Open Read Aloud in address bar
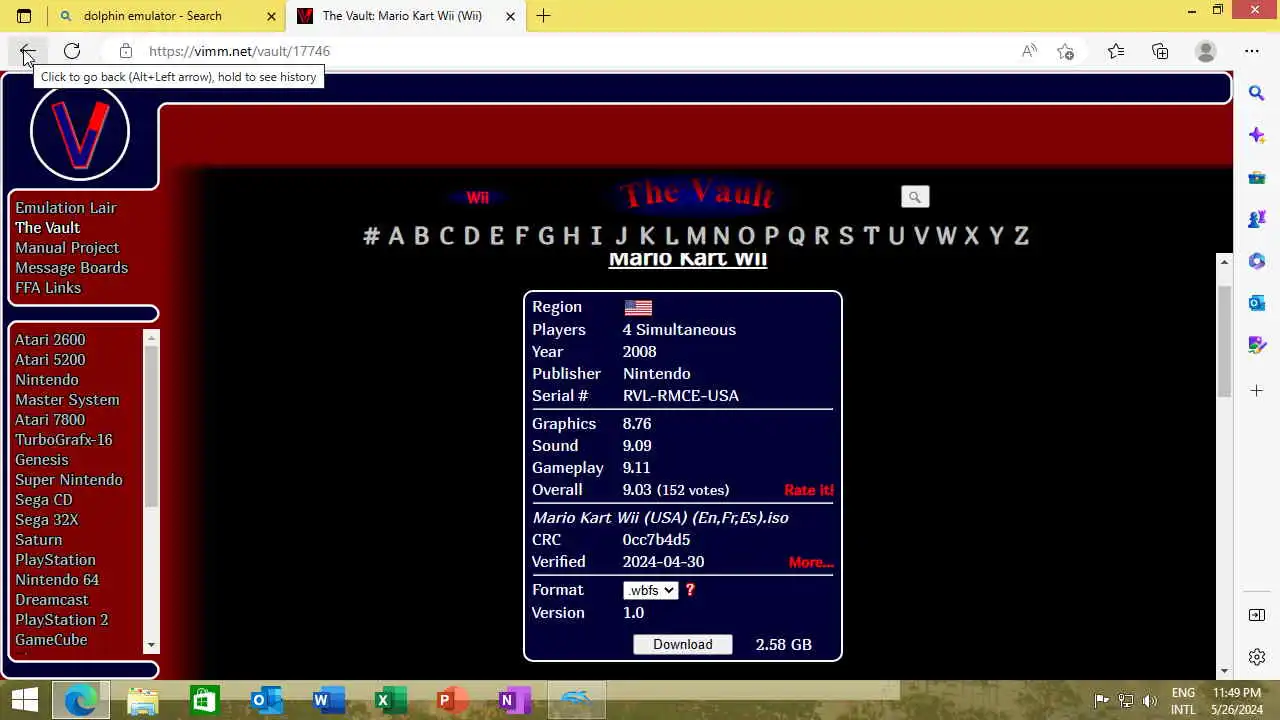 point(1029,51)
